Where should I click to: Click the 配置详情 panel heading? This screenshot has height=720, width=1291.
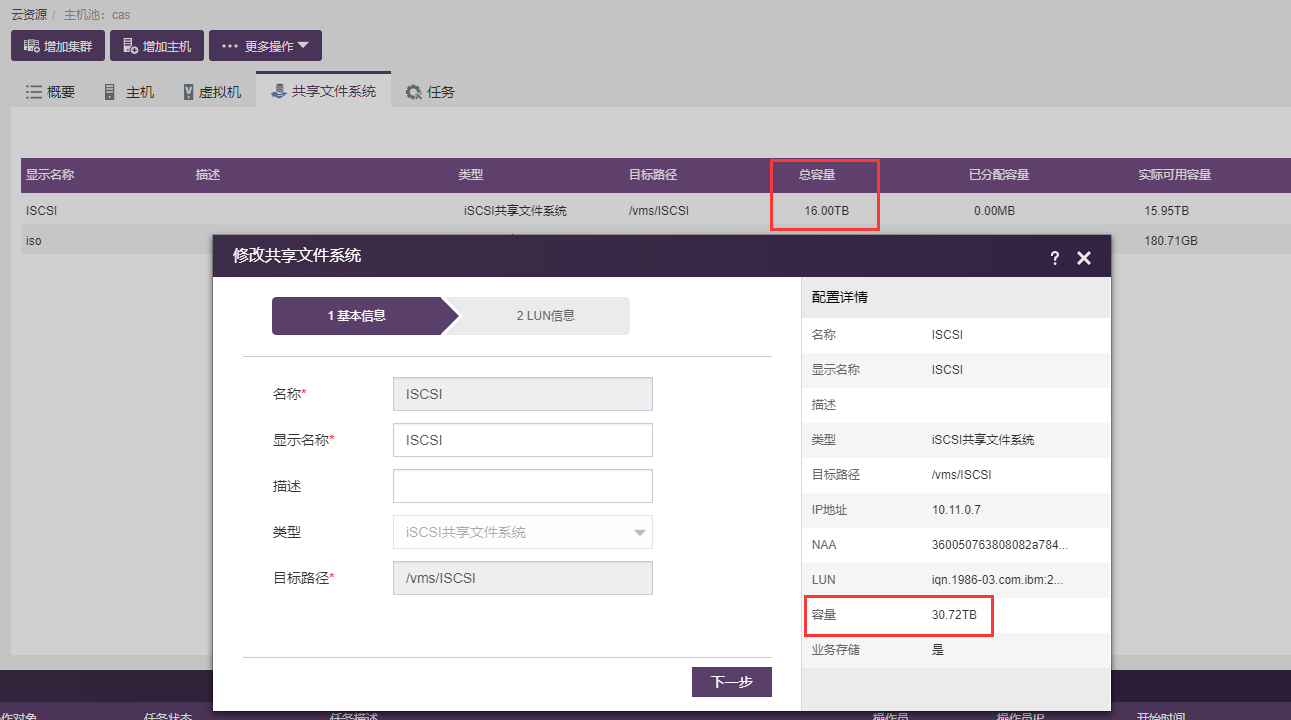coord(839,298)
